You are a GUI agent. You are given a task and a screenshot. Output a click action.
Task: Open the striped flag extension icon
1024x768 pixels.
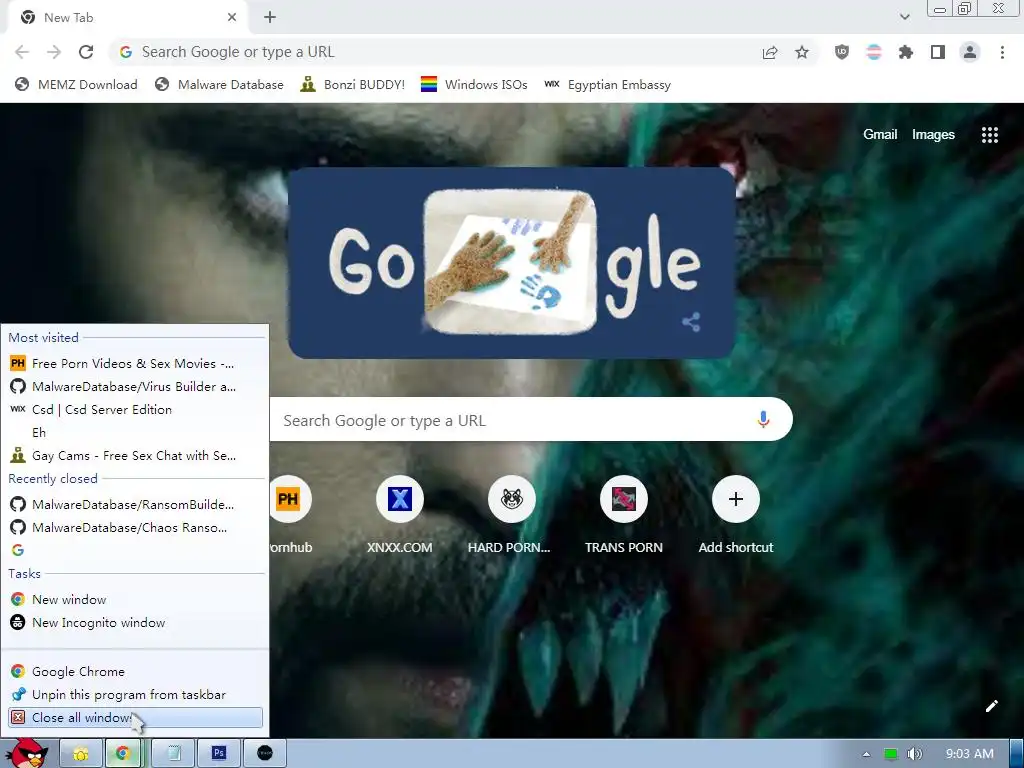tap(874, 52)
